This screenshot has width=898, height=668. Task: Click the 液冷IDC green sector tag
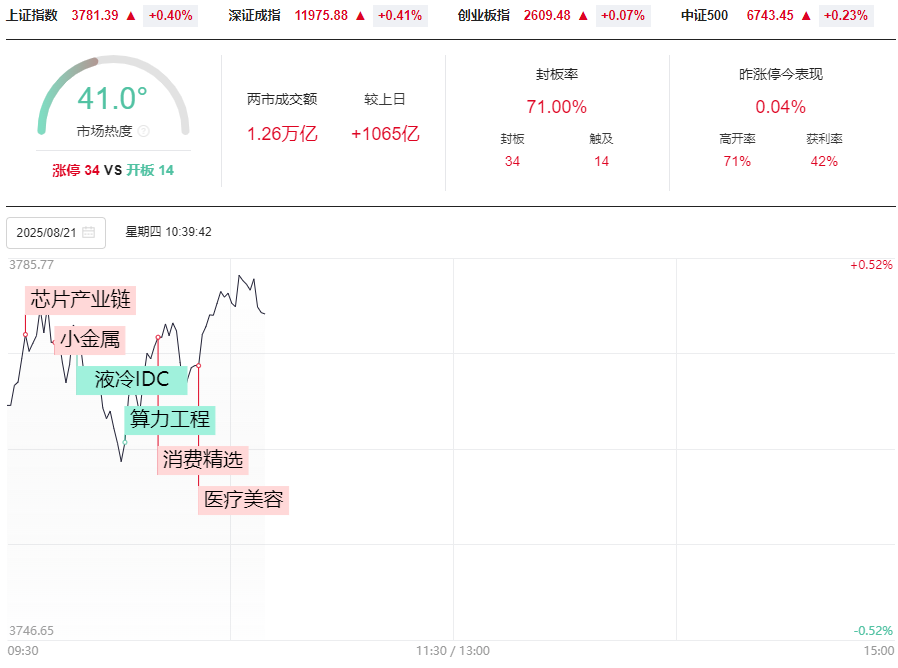pos(132,380)
